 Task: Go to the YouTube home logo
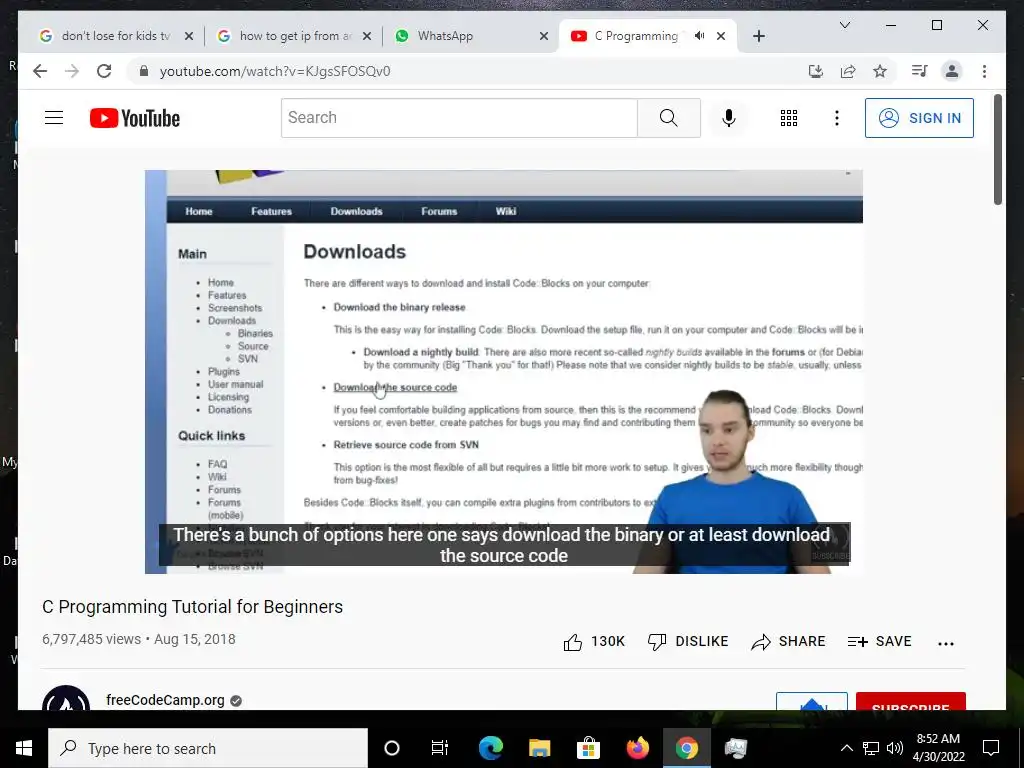tap(135, 118)
